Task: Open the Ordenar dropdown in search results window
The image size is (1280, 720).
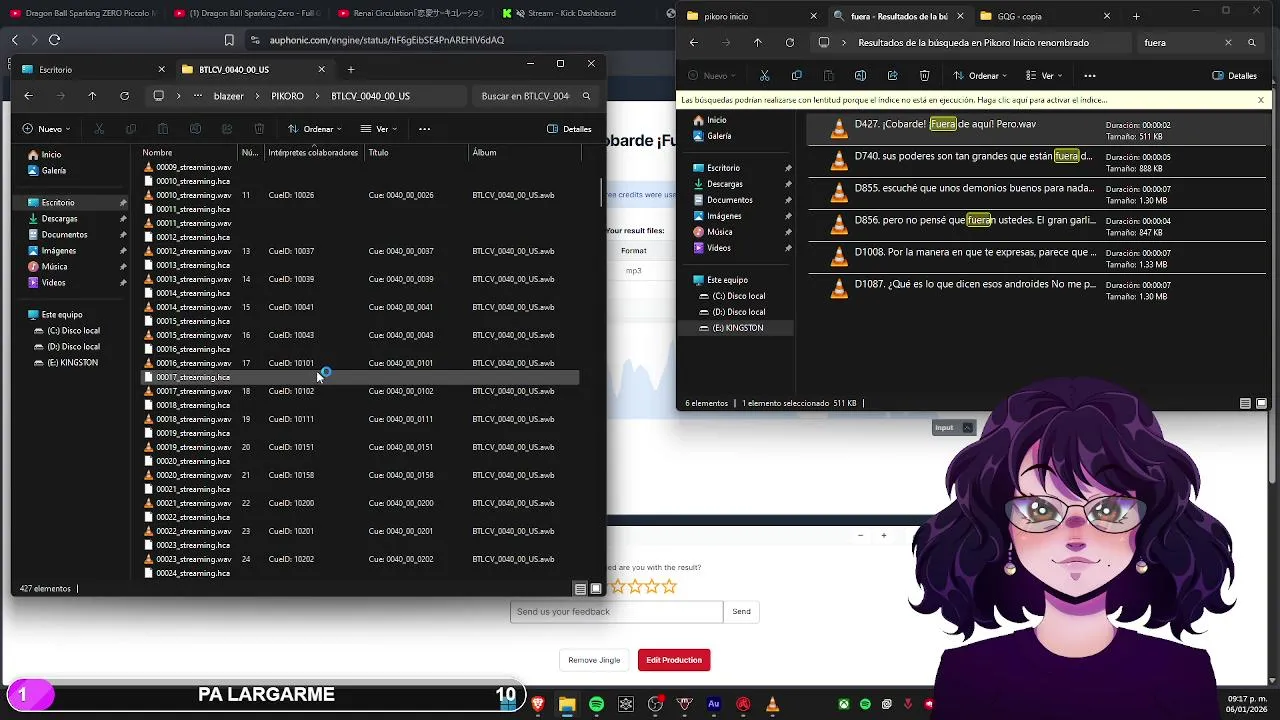Action: pos(980,76)
